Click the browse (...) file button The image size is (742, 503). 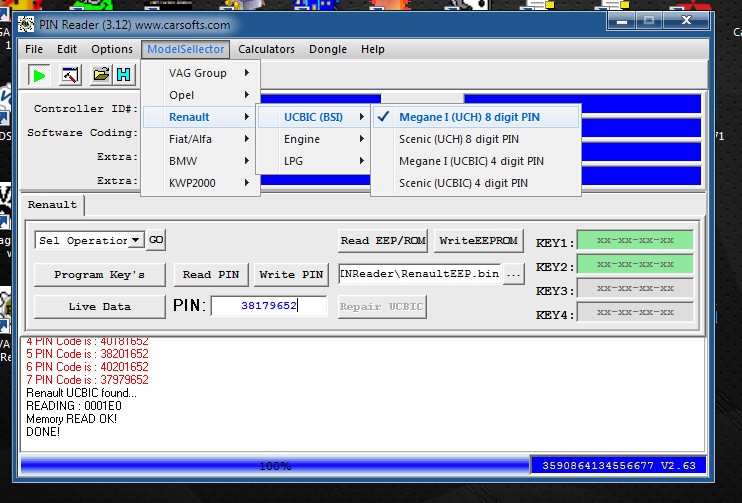pyautogui.click(x=513, y=274)
